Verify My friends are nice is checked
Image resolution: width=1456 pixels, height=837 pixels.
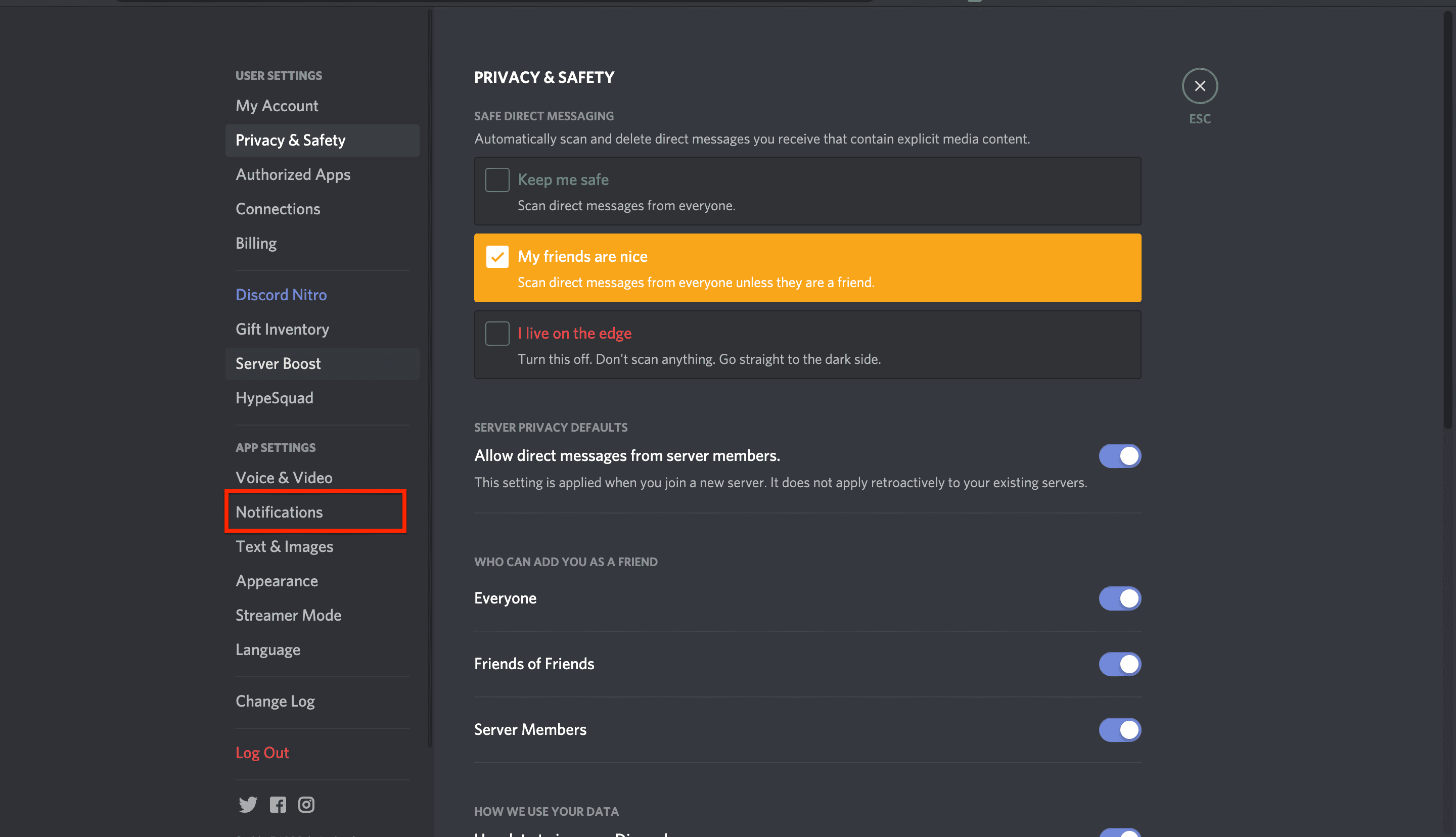(496, 255)
